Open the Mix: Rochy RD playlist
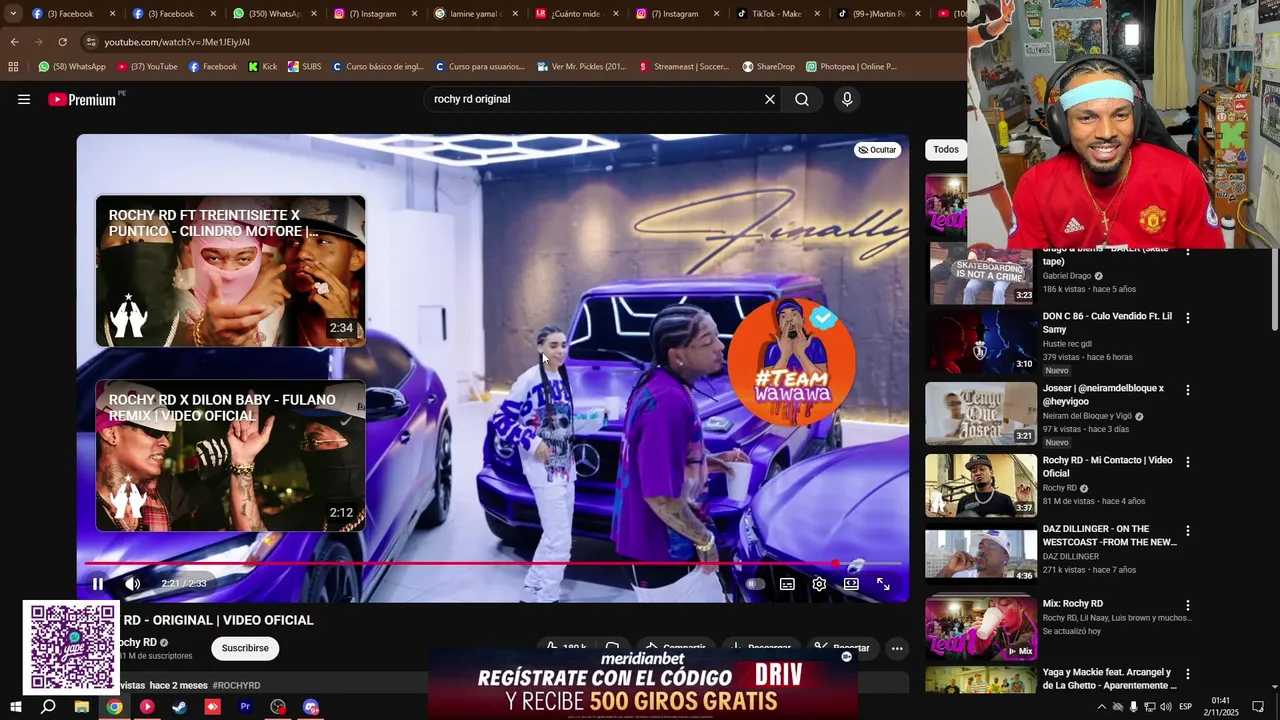 point(981,628)
